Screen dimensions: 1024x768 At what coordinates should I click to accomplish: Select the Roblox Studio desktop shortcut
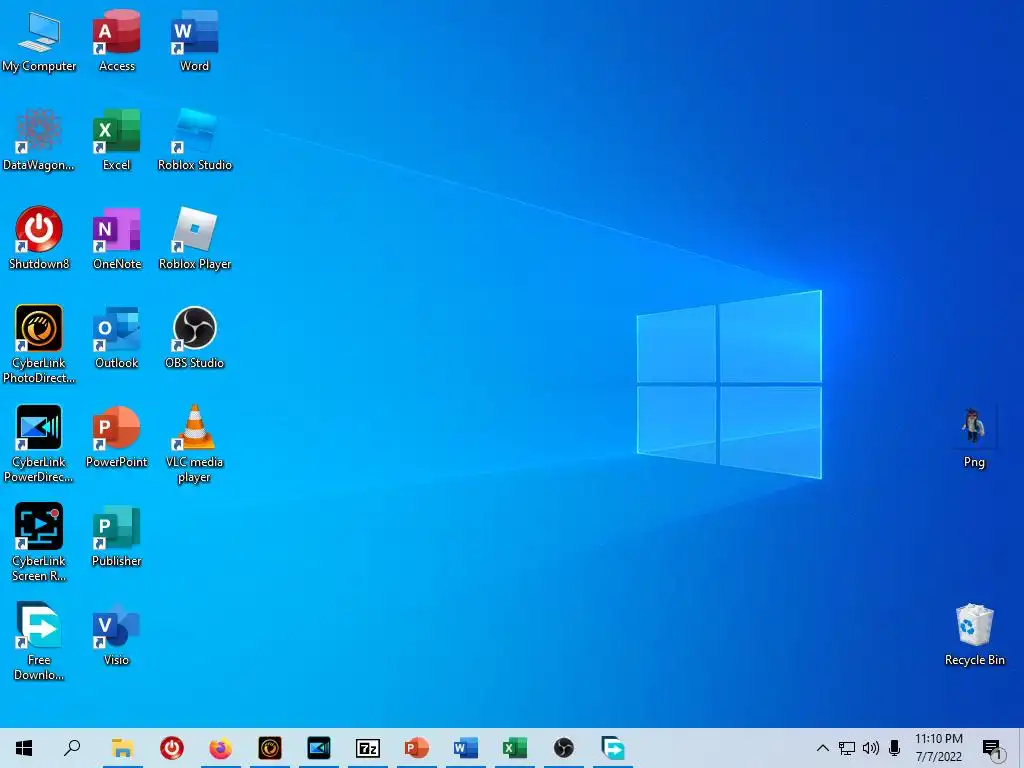[x=195, y=140]
